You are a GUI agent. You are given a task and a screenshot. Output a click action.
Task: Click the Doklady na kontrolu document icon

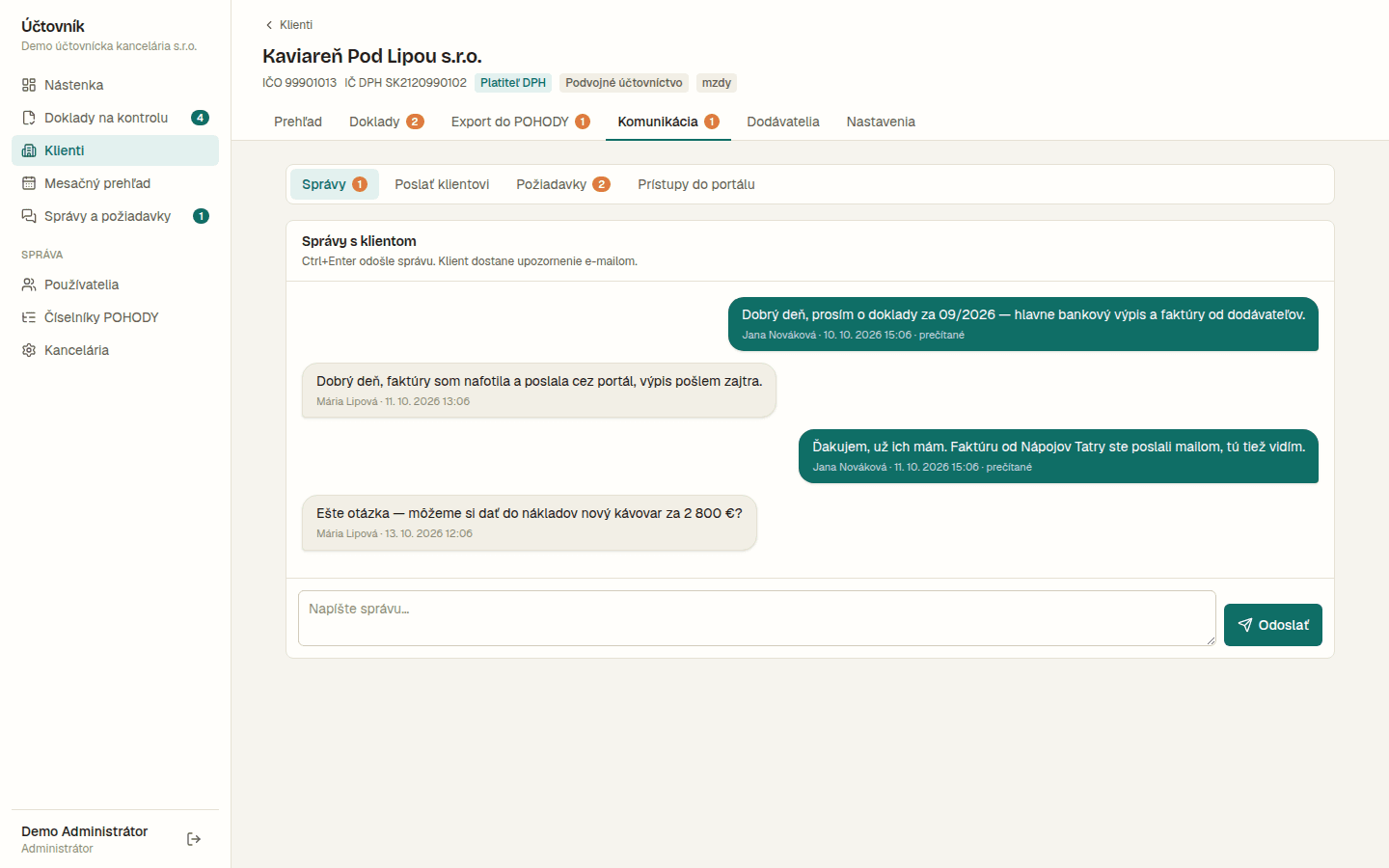click(x=29, y=118)
